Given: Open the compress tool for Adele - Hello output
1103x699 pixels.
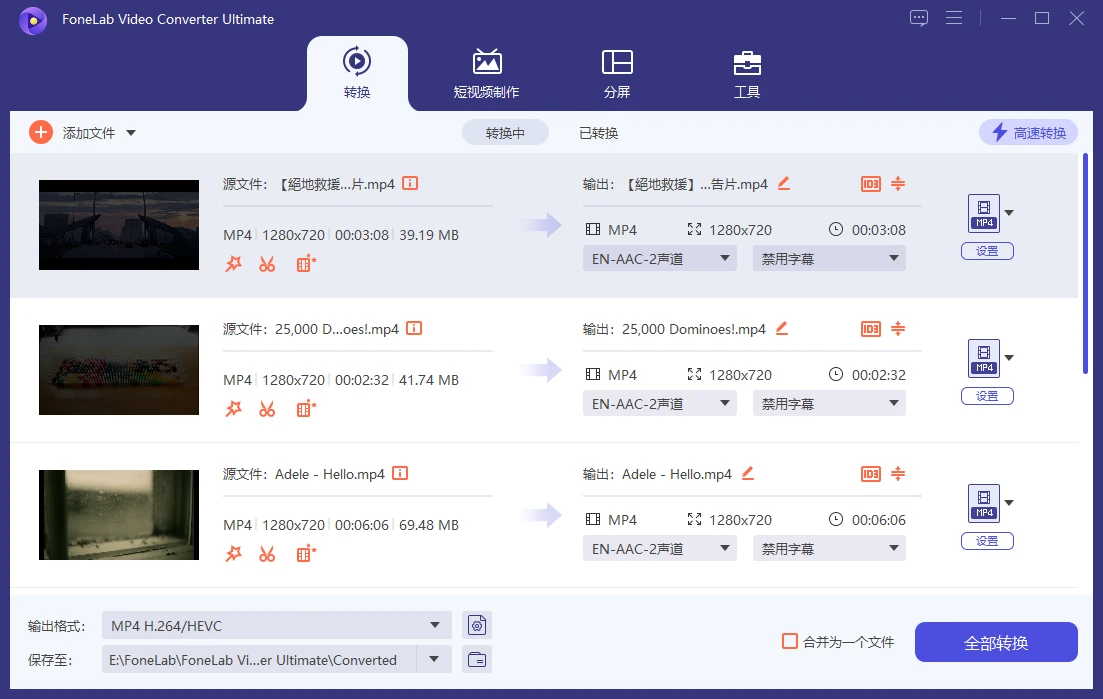Looking at the screenshot, I should pyautogui.click(x=897, y=474).
